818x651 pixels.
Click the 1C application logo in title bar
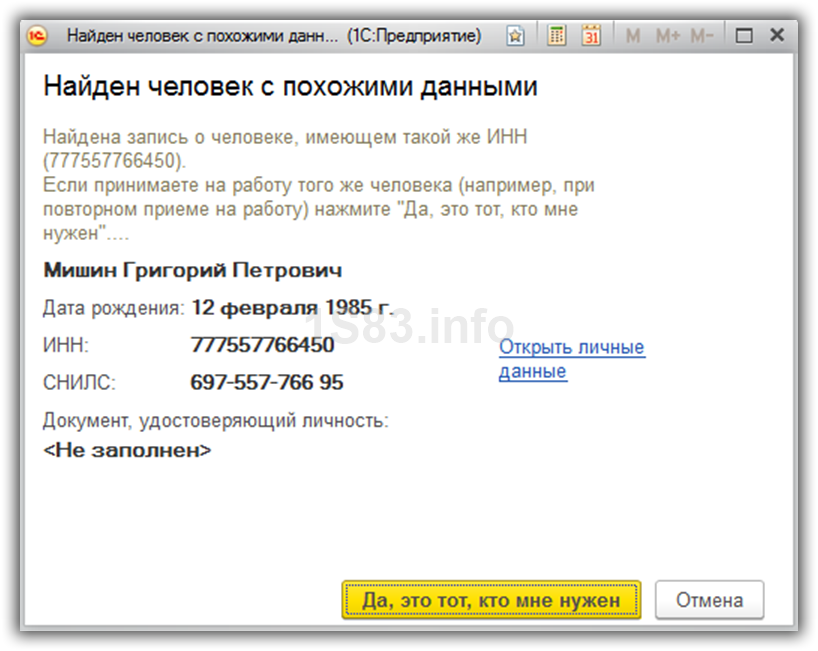(x=38, y=36)
